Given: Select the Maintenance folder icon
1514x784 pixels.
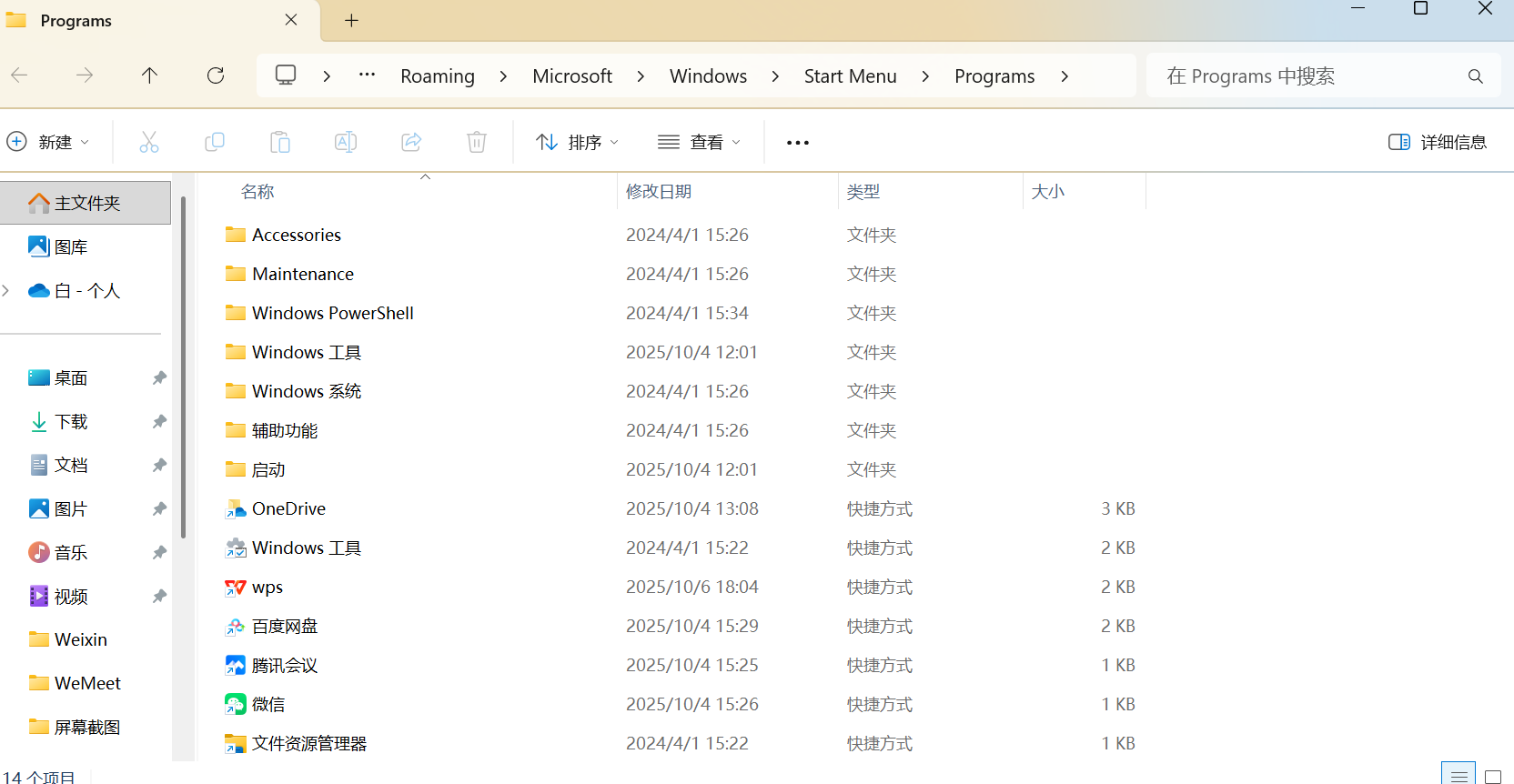Looking at the screenshot, I should click(236, 274).
